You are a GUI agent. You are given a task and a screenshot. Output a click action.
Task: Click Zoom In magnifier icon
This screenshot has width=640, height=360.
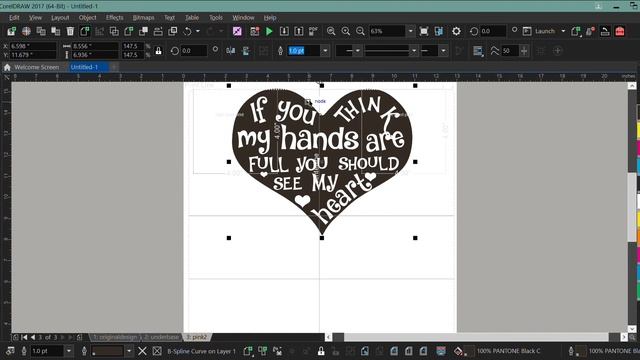(346, 31)
